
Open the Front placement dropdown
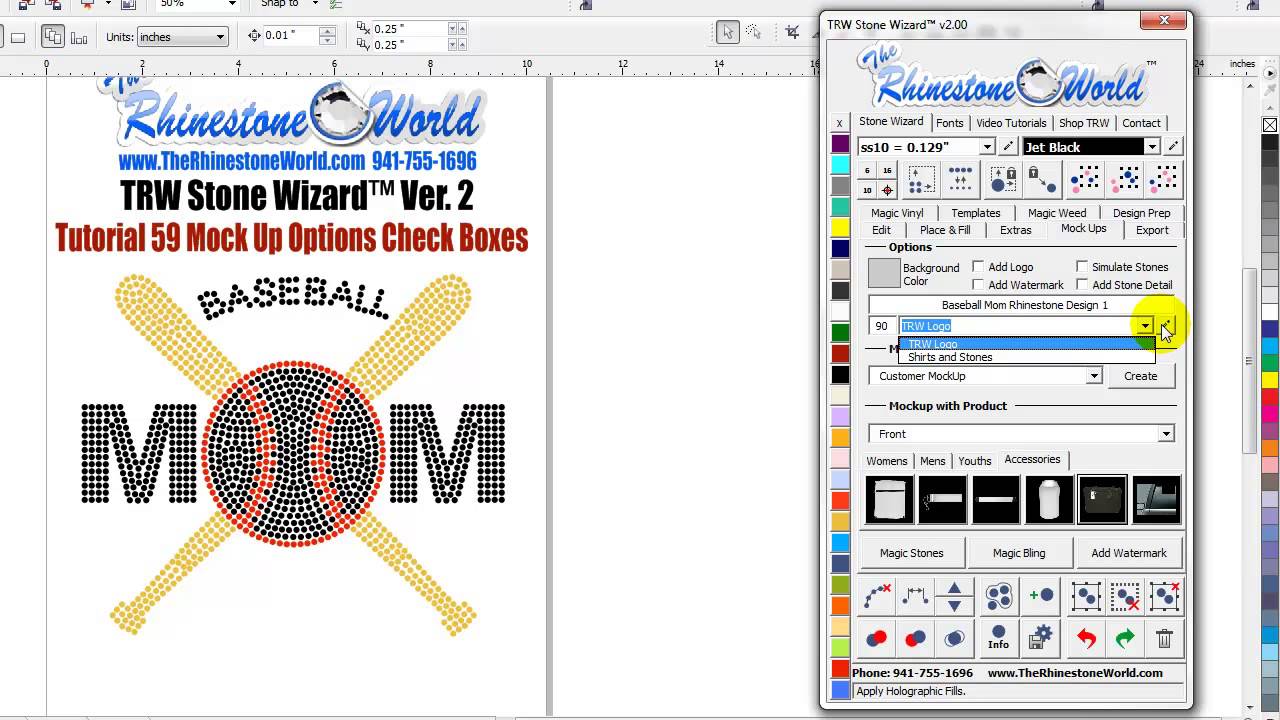pos(1166,434)
